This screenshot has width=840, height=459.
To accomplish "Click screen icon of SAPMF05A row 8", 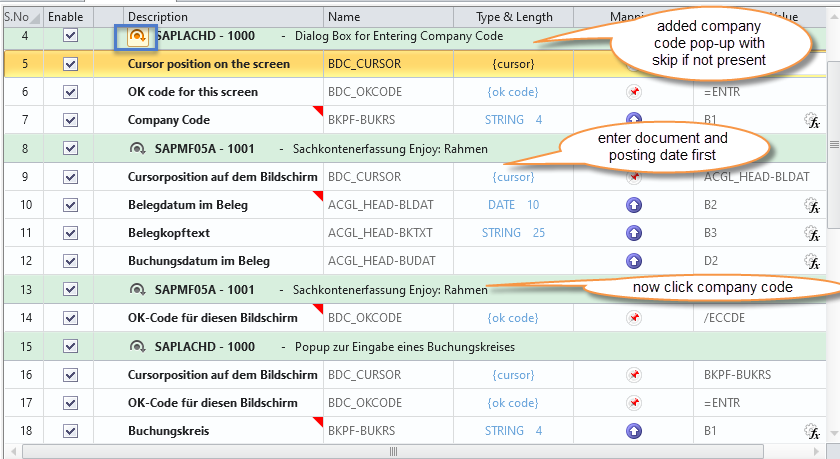I will [x=137, y=149].
